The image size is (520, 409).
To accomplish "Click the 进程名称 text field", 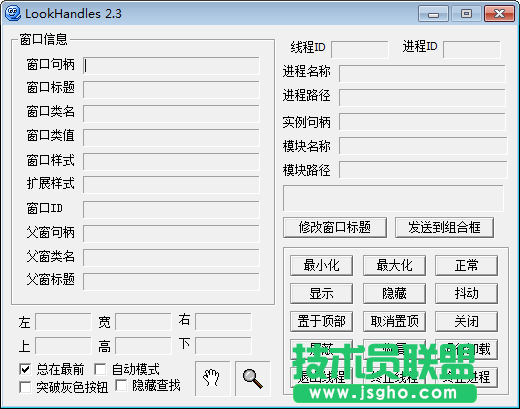I will [x=422, y=73].
